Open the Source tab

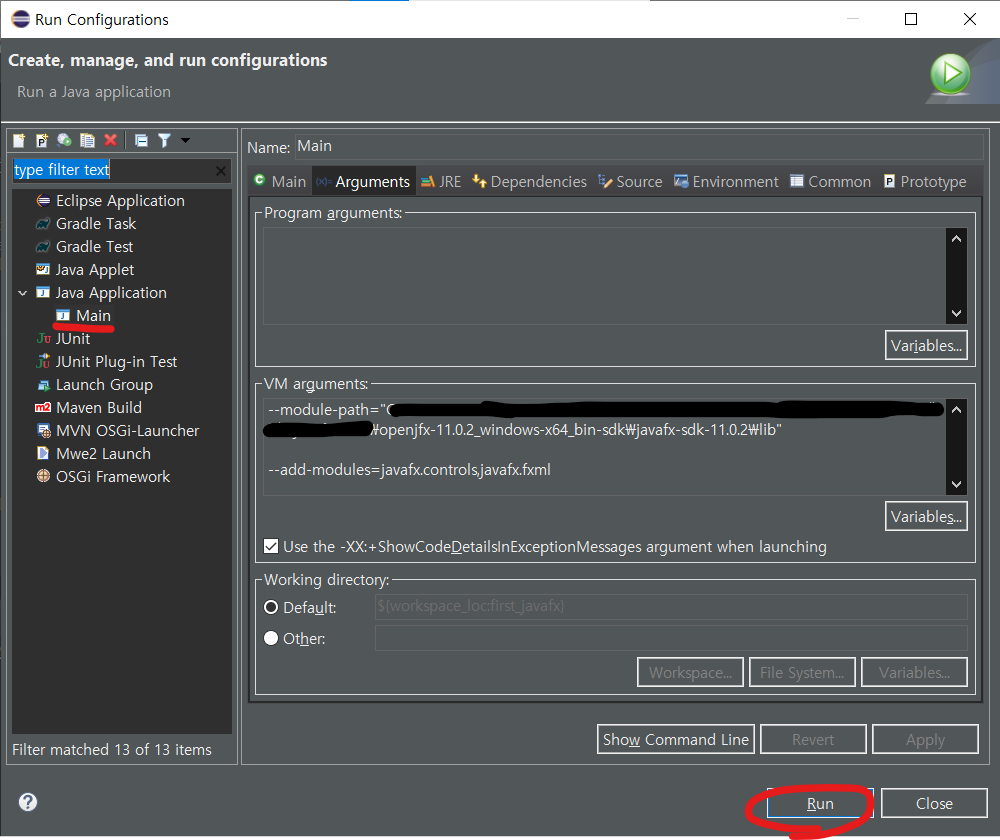coord(630,182)
